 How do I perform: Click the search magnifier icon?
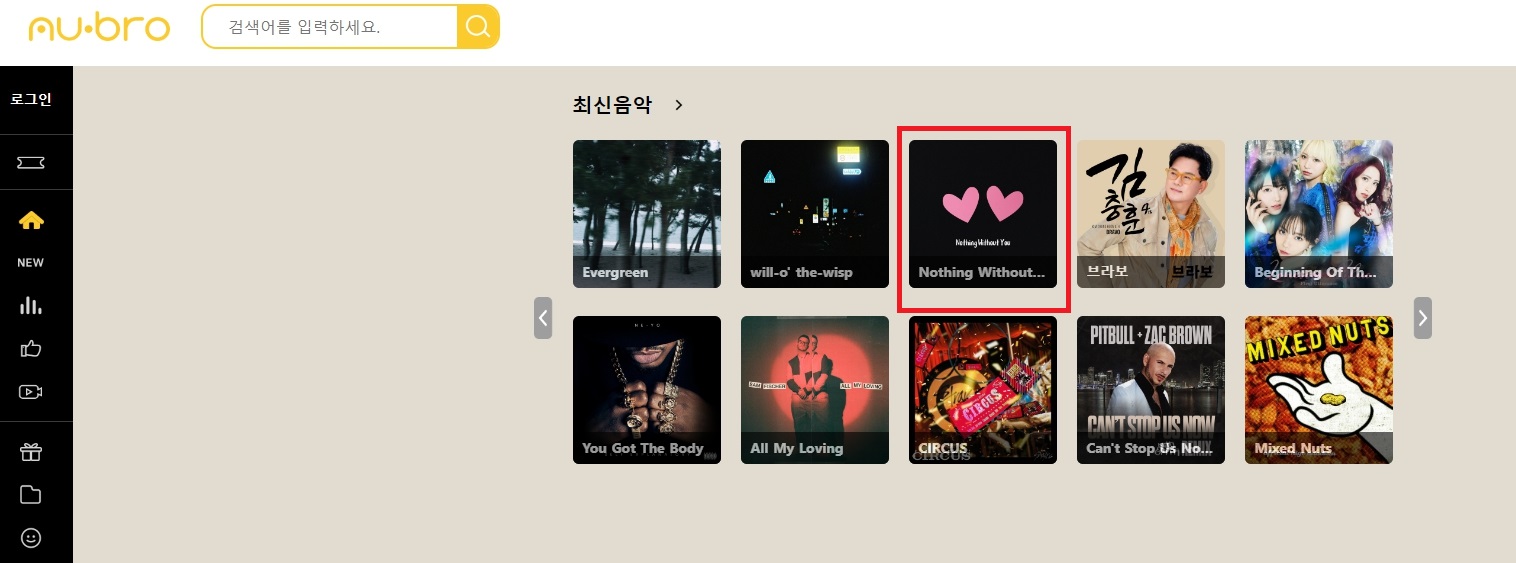pyautogui.click(x=478, y=27)
